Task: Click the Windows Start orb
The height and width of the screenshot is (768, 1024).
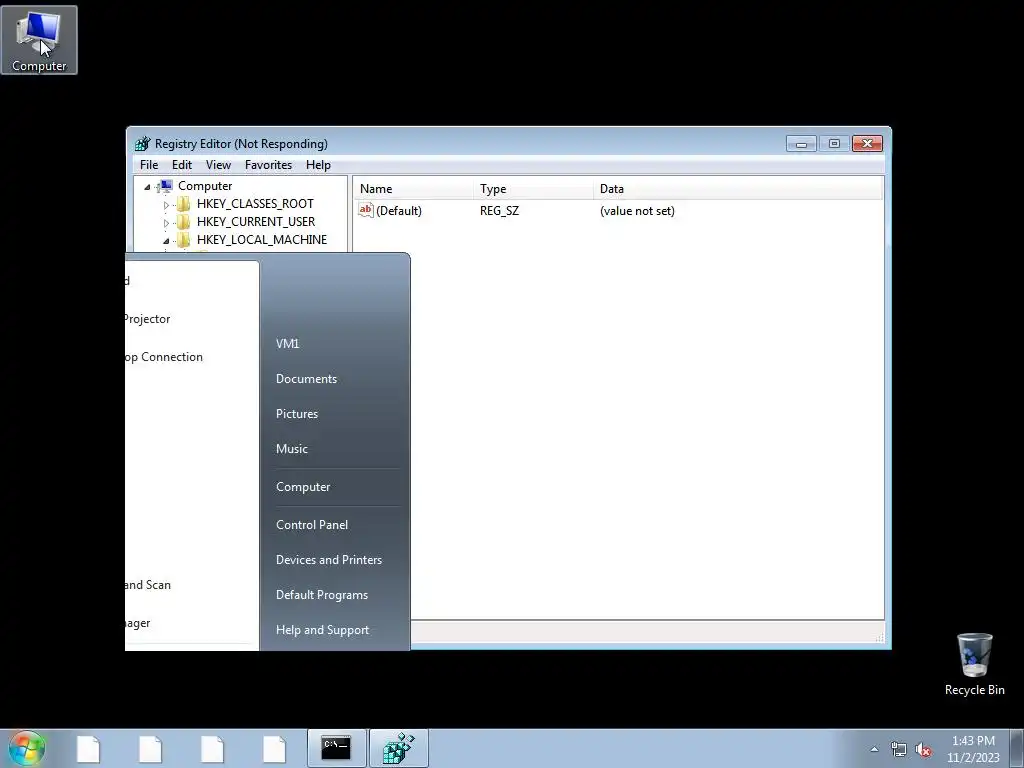Action: point(26,748)
